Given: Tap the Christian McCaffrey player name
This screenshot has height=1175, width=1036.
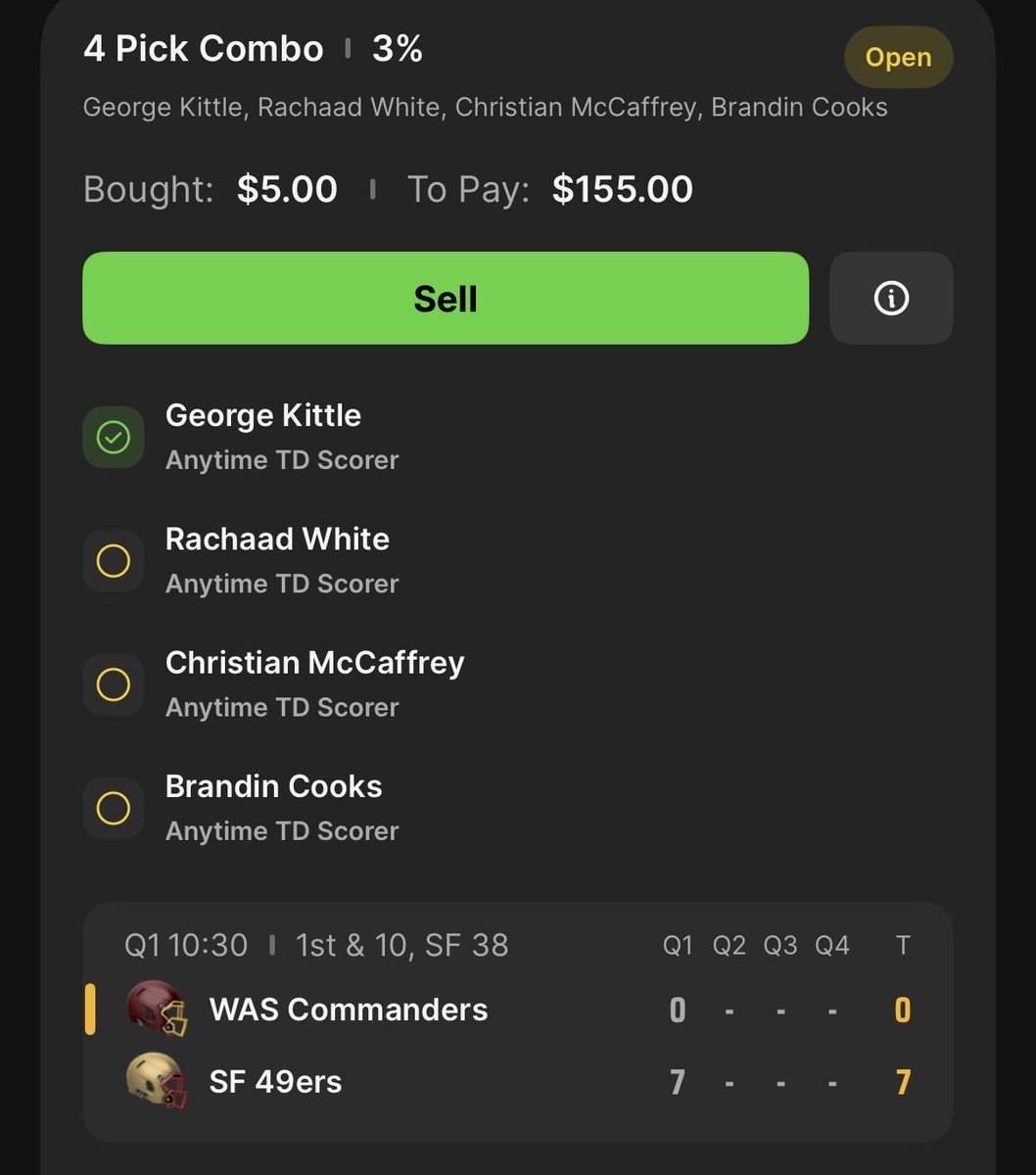Looking at the screenshot, I should coord(314,663).
